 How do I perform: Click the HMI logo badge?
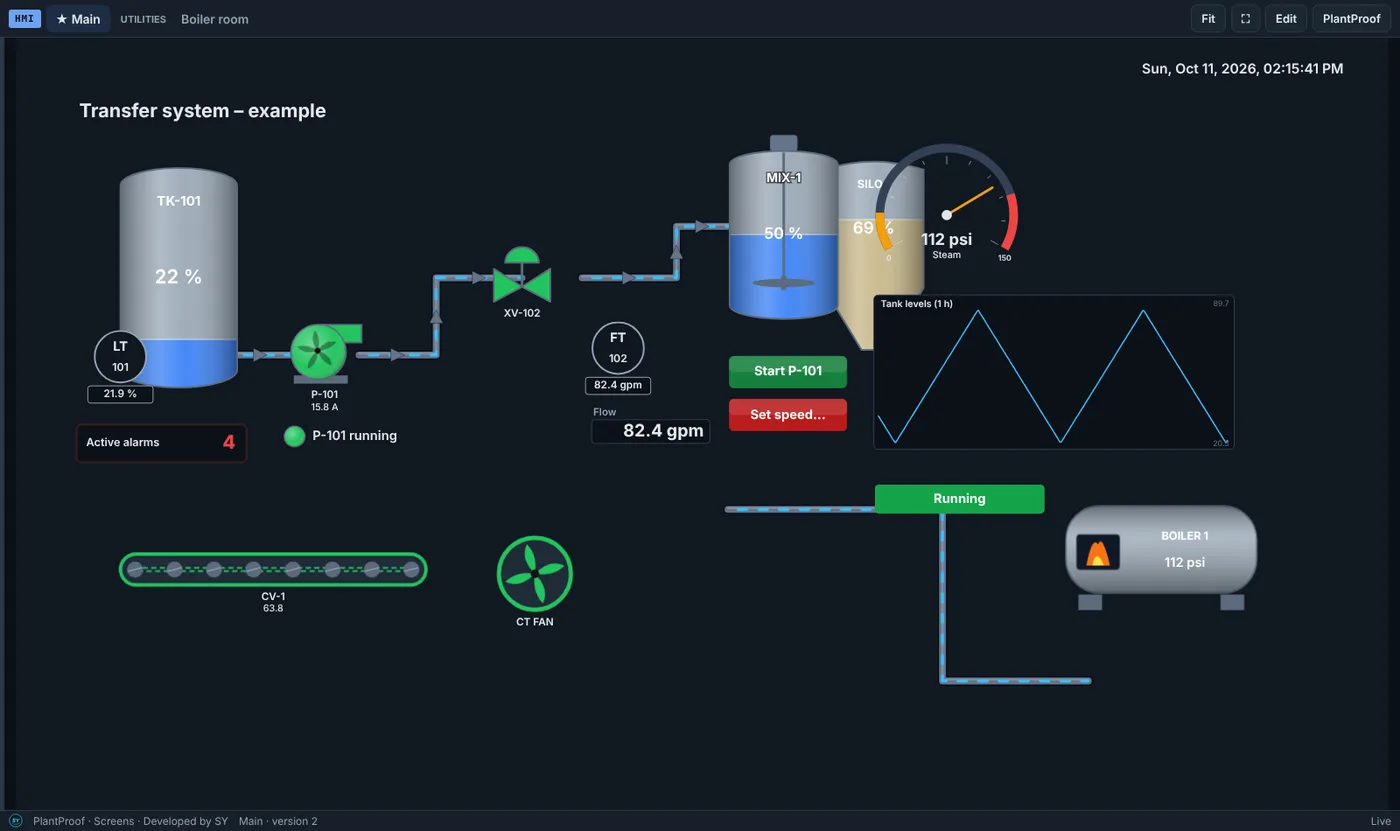point(25,19)
